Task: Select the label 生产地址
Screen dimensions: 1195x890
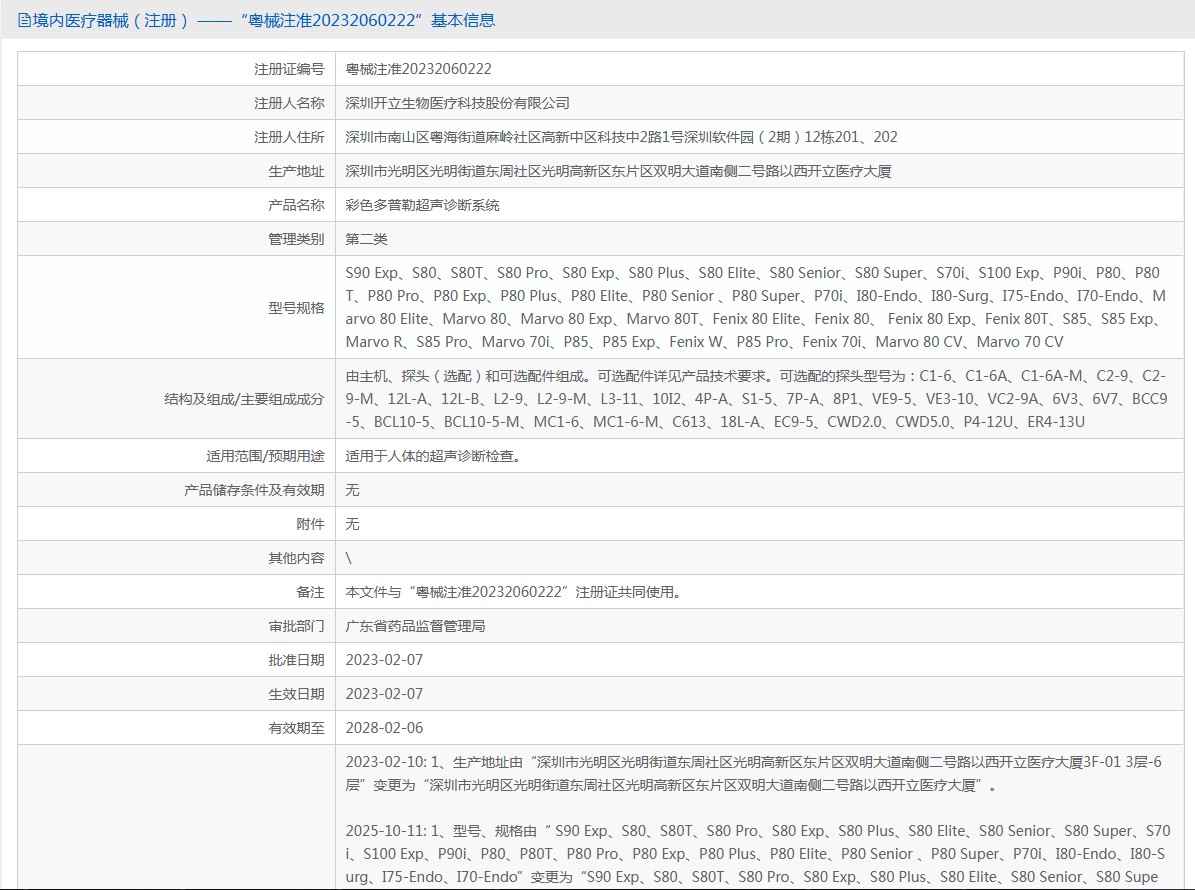Action: [x=296, y=171]
